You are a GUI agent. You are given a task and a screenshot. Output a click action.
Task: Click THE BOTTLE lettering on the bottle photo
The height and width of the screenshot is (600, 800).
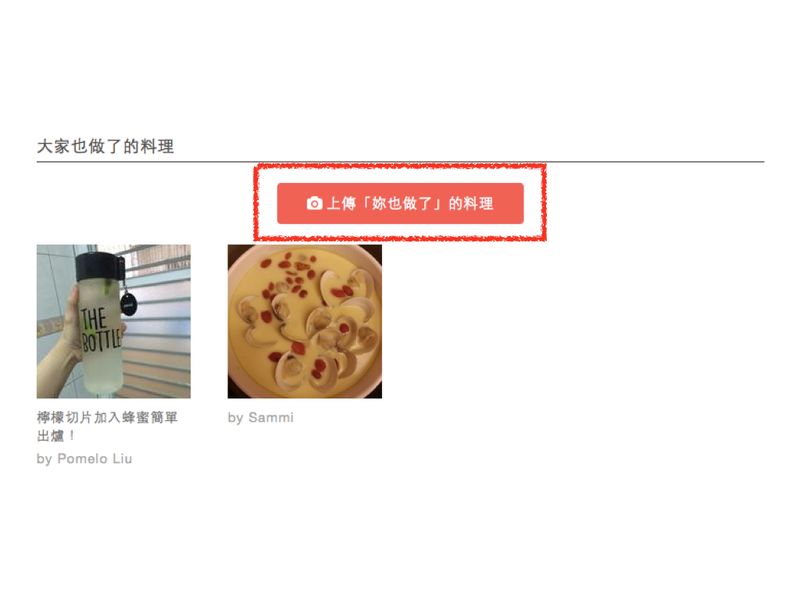[x=100, y=329]
